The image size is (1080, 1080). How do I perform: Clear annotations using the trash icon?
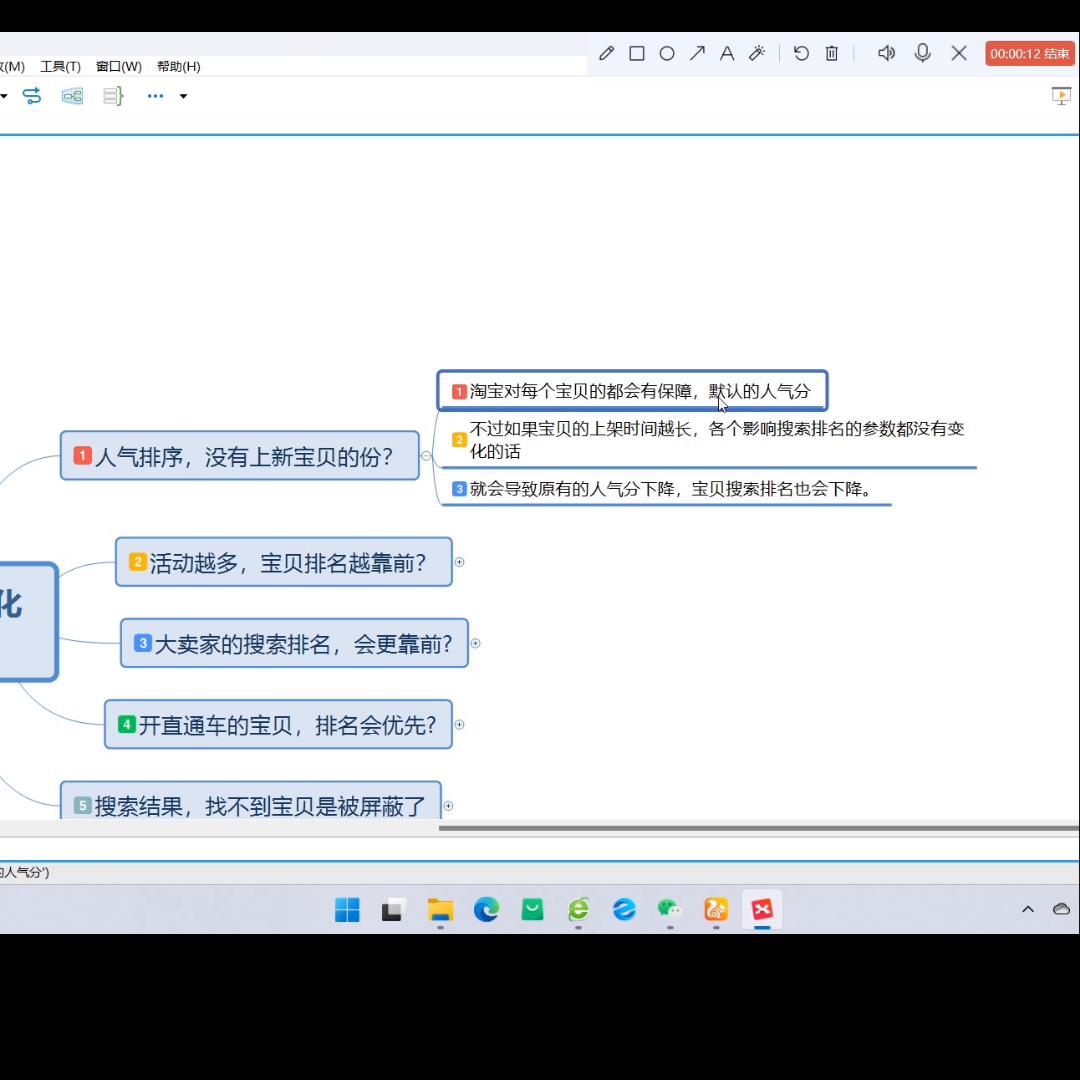point(831,53)
